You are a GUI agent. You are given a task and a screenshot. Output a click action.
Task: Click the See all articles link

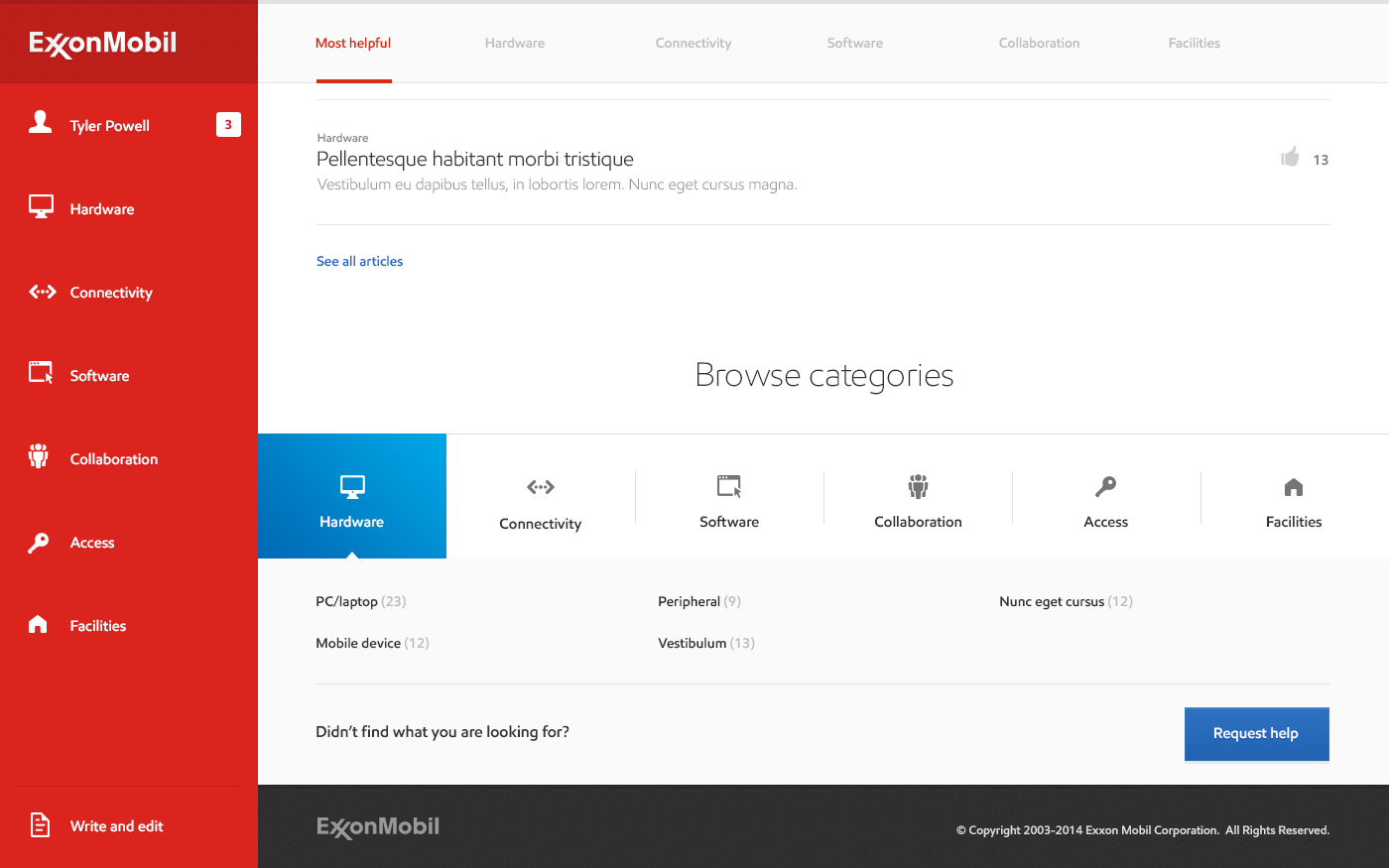point(359,262)
